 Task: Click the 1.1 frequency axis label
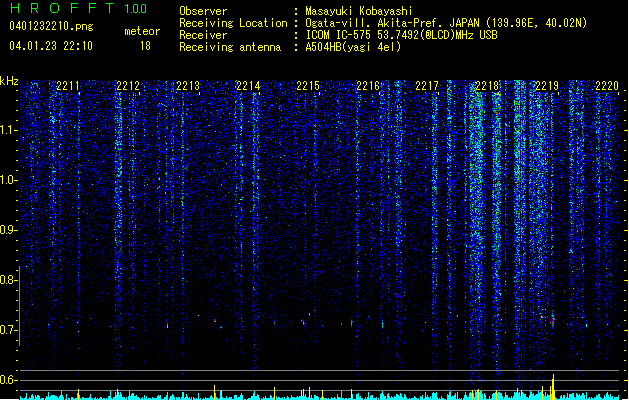[x=8, y=130]
